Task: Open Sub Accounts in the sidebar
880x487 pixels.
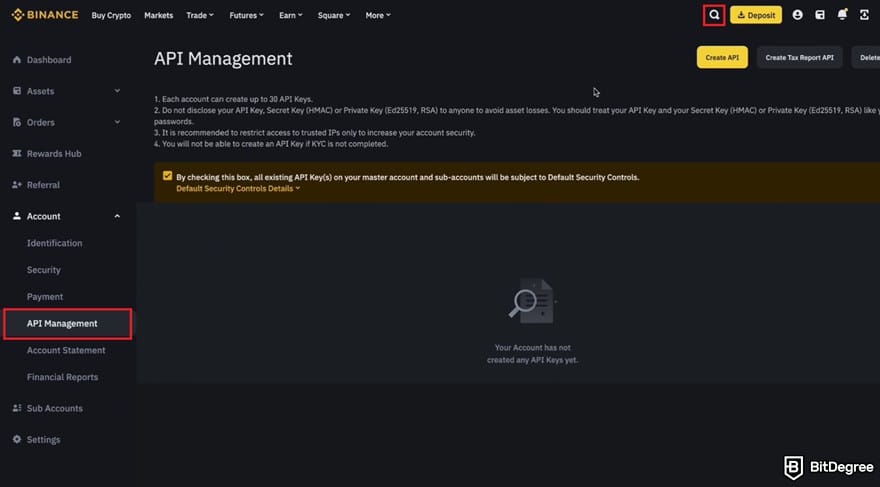Action: pos(54,408)
